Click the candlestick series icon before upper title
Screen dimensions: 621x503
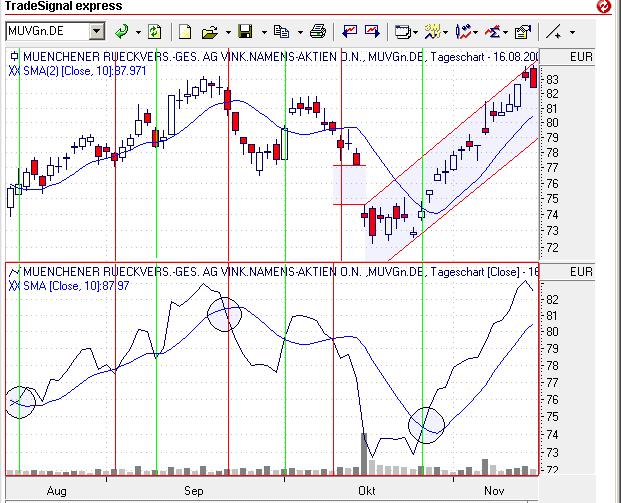point(14,56)
